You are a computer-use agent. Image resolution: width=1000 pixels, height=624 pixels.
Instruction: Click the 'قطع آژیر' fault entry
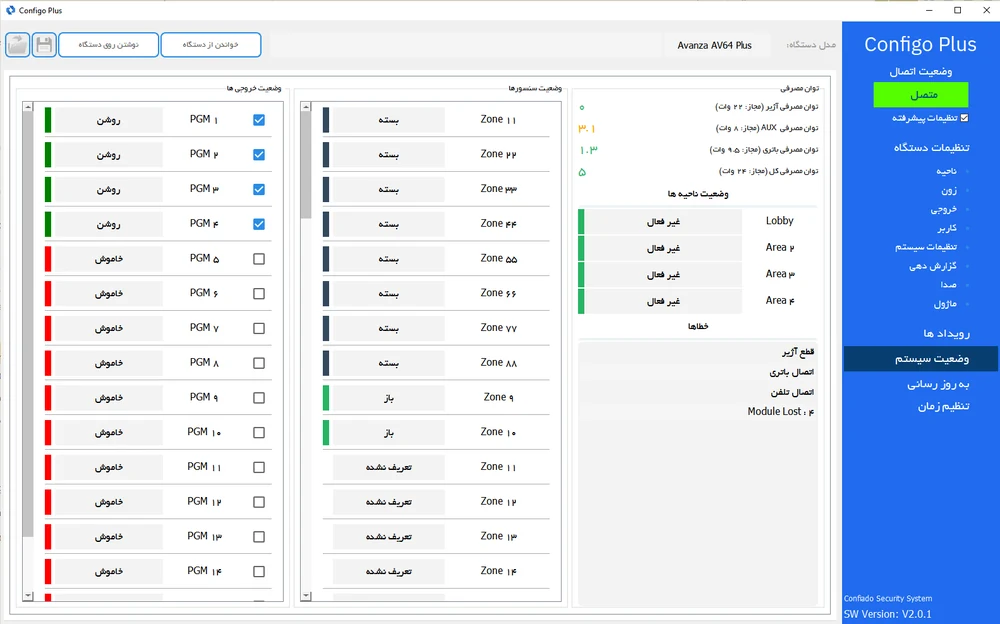coord(798,352)
